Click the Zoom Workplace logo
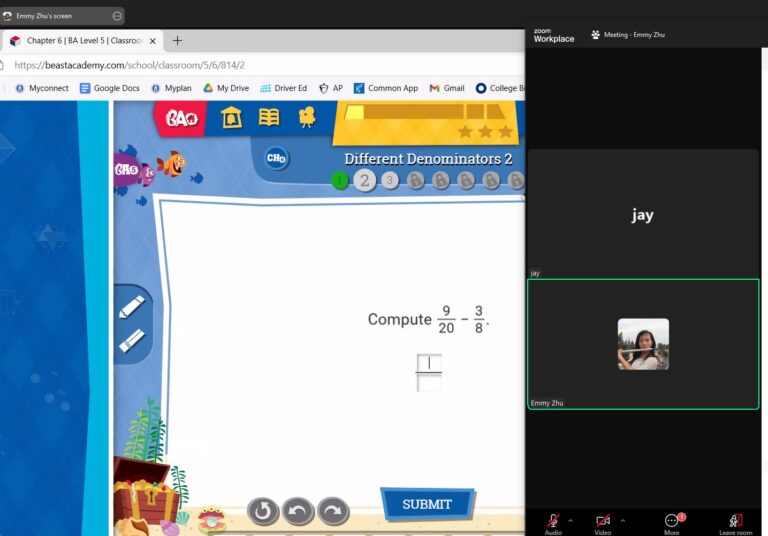Image resolution: width=768 pixels, height=536 pixels. click(553, 36)
